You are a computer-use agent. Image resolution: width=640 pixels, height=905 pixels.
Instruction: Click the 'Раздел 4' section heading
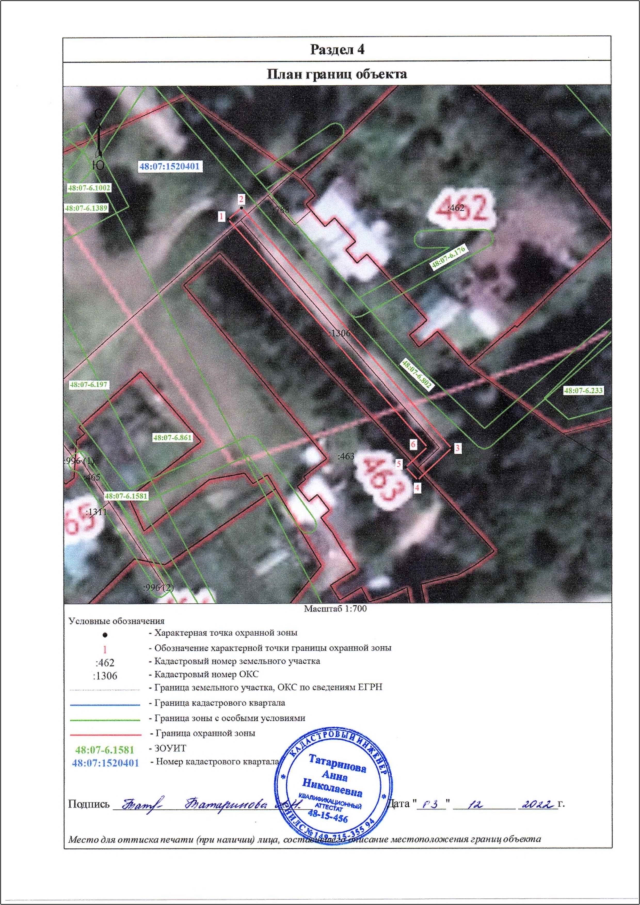pos(338,50)
